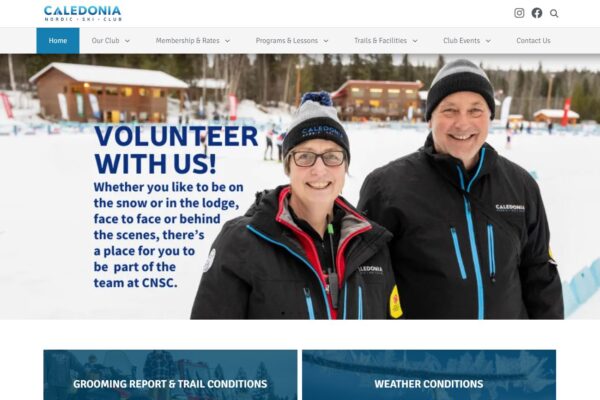The height and width of the screenshot is (400, 600).
Task: Expand the Trails & Facilities chevron
Action: pyautogui.click(x=415, y=41)
